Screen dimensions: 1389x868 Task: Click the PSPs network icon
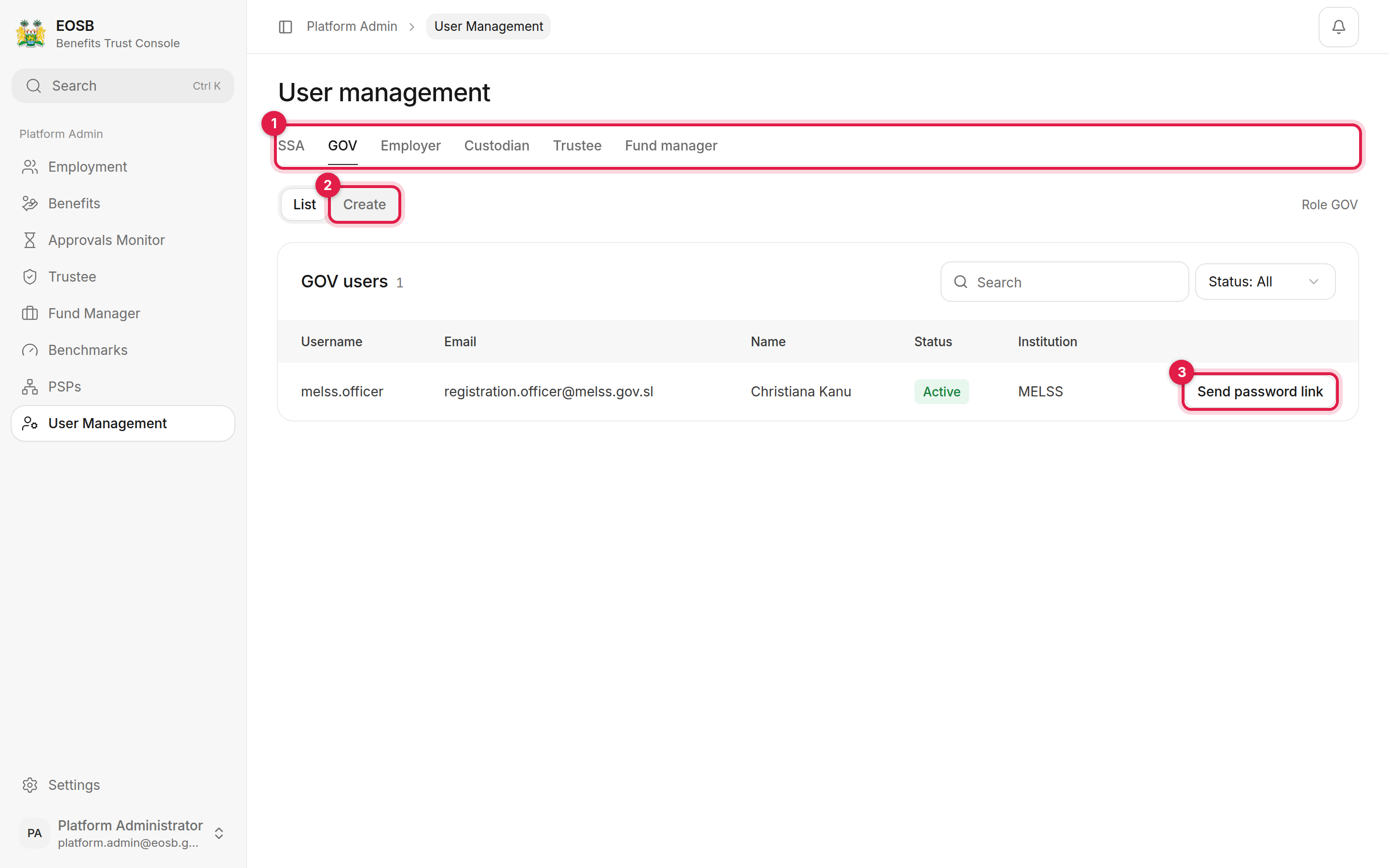point(30,386)
